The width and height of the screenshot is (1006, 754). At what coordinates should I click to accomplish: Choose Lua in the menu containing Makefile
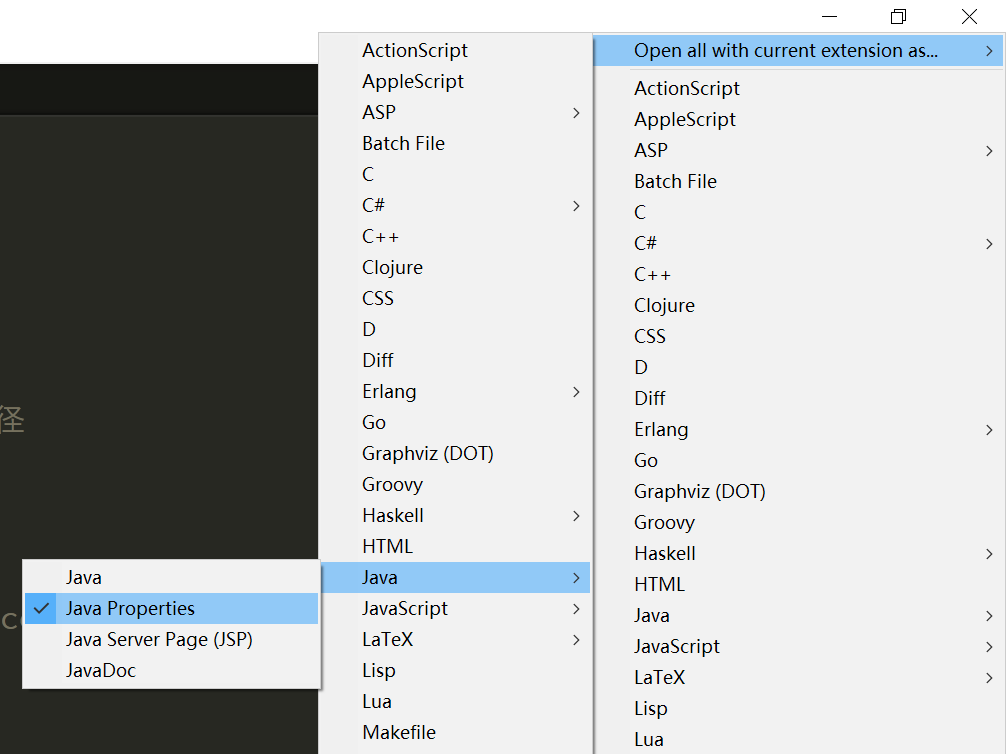coord(455,701)
